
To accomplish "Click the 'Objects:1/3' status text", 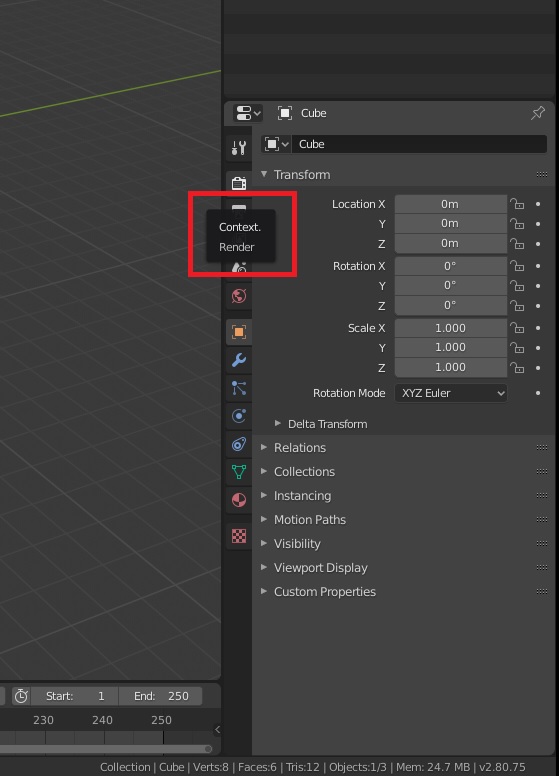I will point(358,767).
